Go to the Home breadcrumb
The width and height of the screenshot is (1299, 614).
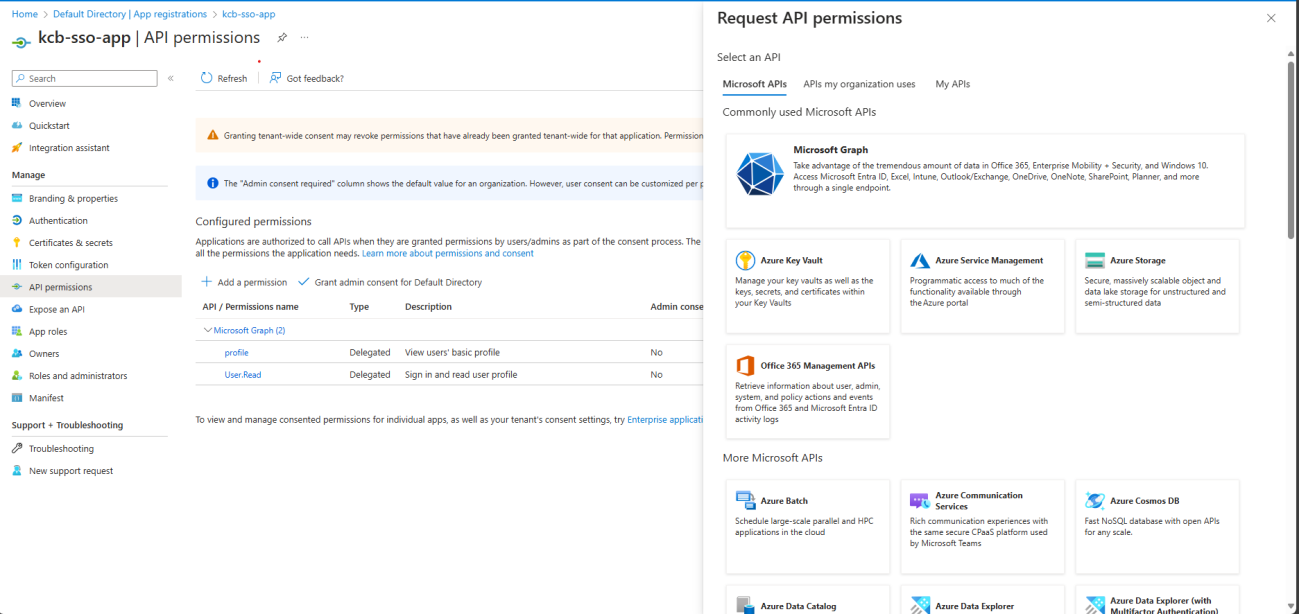click(25, 14)
